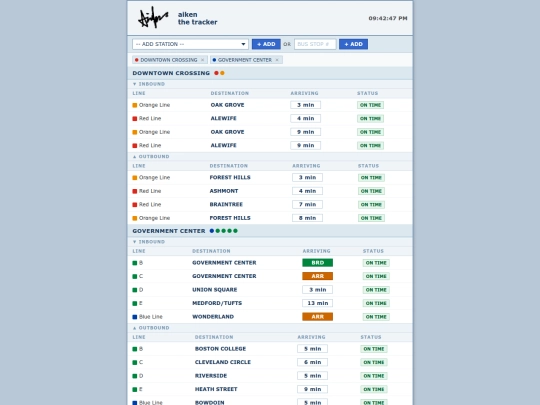Click the clock showing 09:42:47 PM
Viewport: 540px width, 405px height.
[388, 18]
